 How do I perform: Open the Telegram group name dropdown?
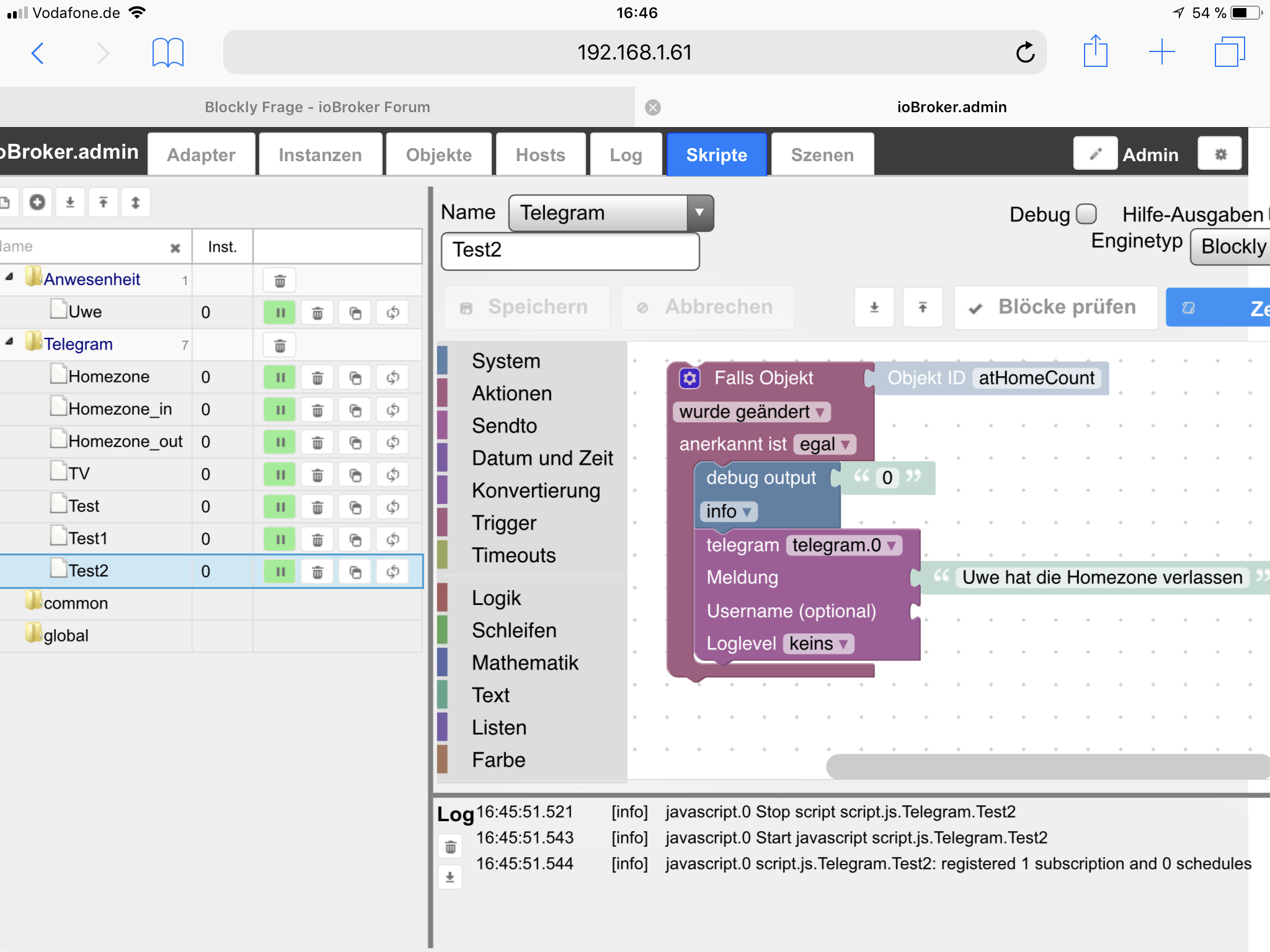point(699,213)
